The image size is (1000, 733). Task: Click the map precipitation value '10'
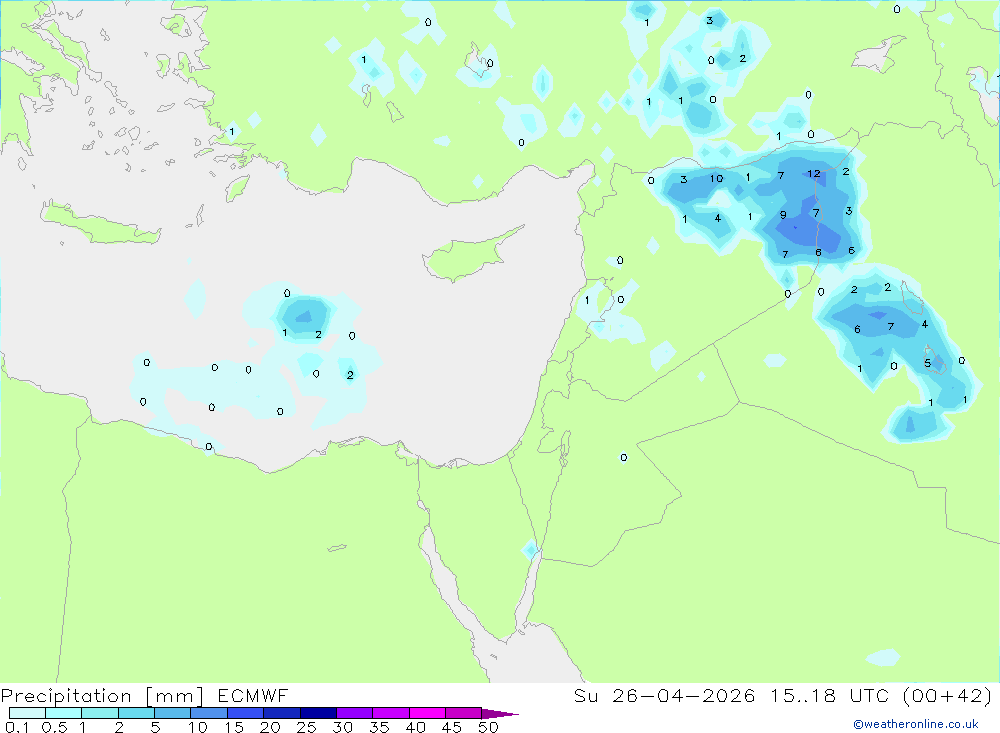click(717, 179)
